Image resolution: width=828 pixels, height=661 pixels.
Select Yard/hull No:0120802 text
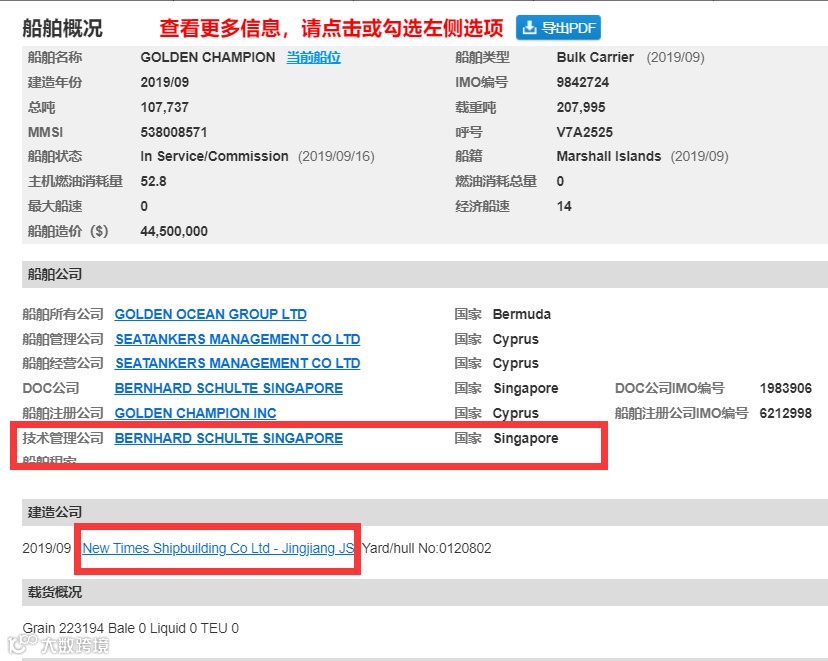pyautogui.click(x=427, y=548)
